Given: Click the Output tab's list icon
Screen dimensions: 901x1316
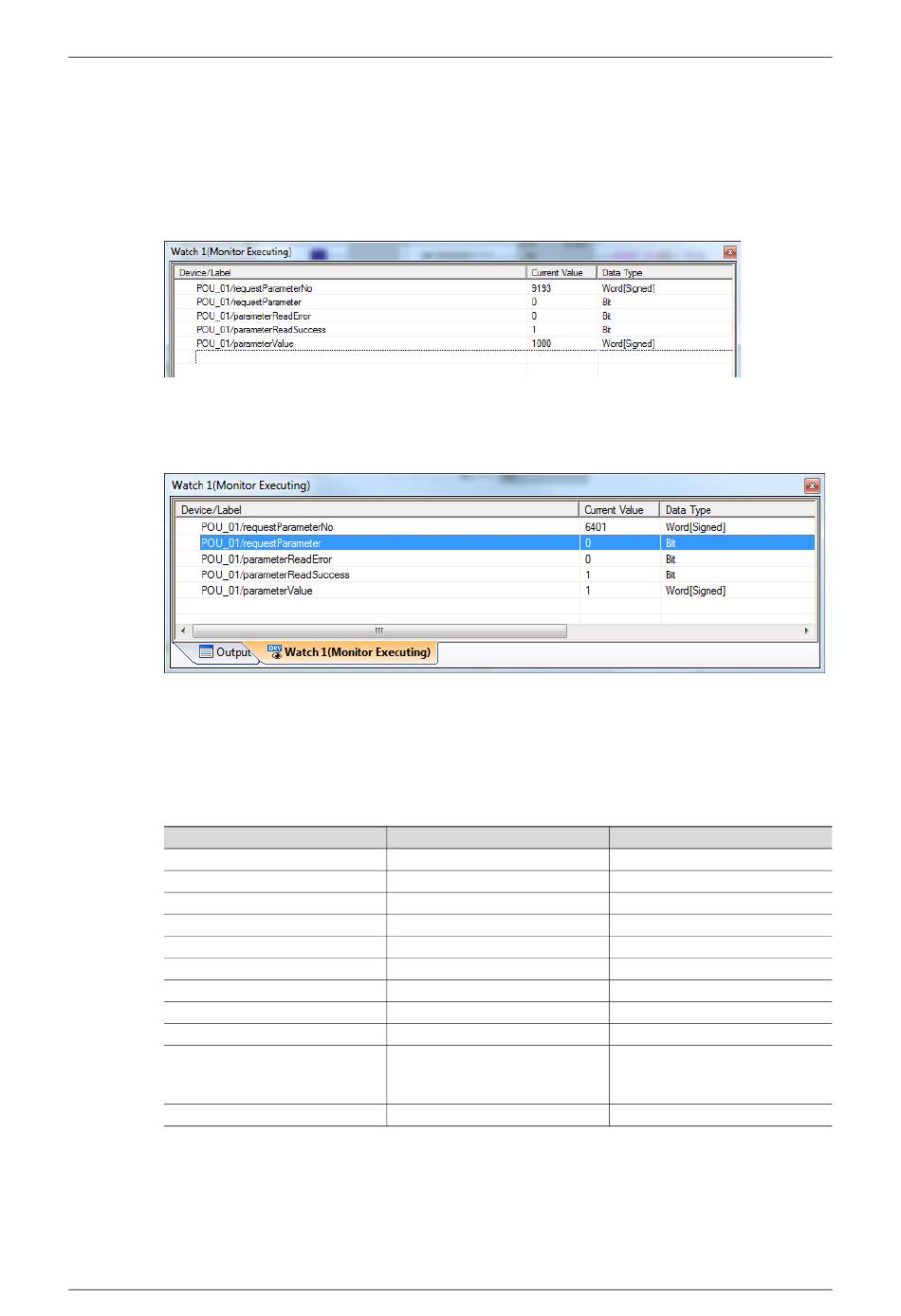Looking at the screenshot, I should (x=206, y=652).
